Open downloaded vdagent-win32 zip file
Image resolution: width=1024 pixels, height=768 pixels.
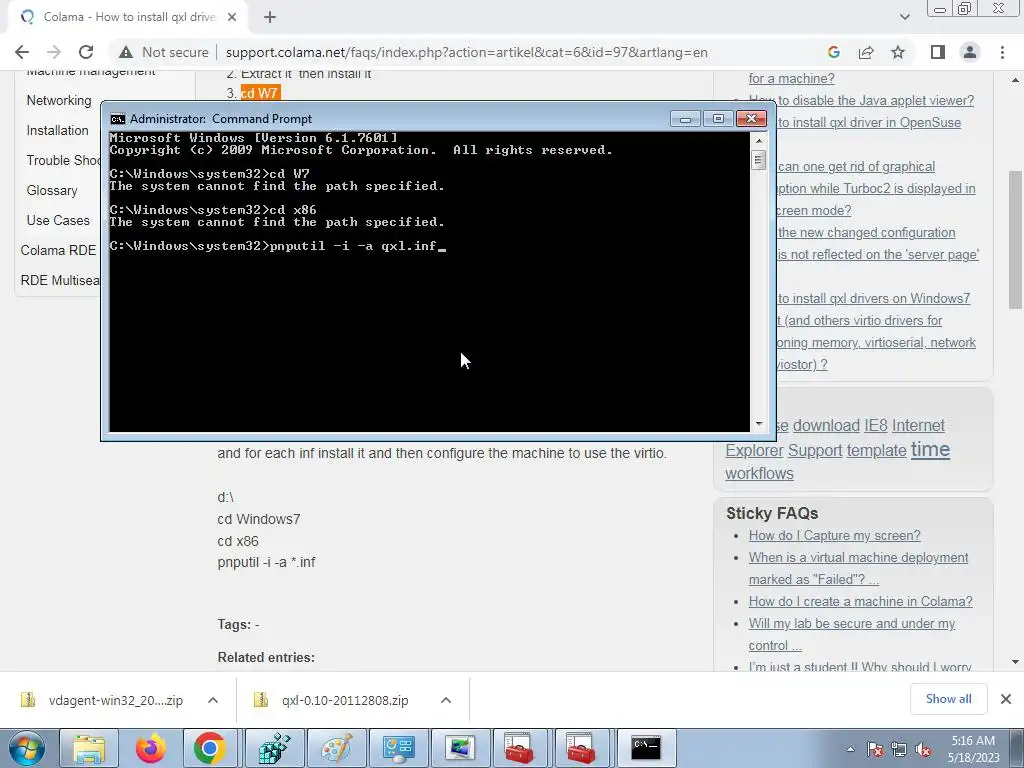tap(103, 700)
